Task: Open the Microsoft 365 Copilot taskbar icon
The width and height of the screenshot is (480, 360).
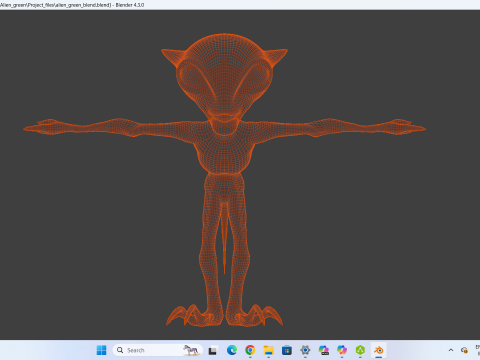Action: (x=323, y=350)
